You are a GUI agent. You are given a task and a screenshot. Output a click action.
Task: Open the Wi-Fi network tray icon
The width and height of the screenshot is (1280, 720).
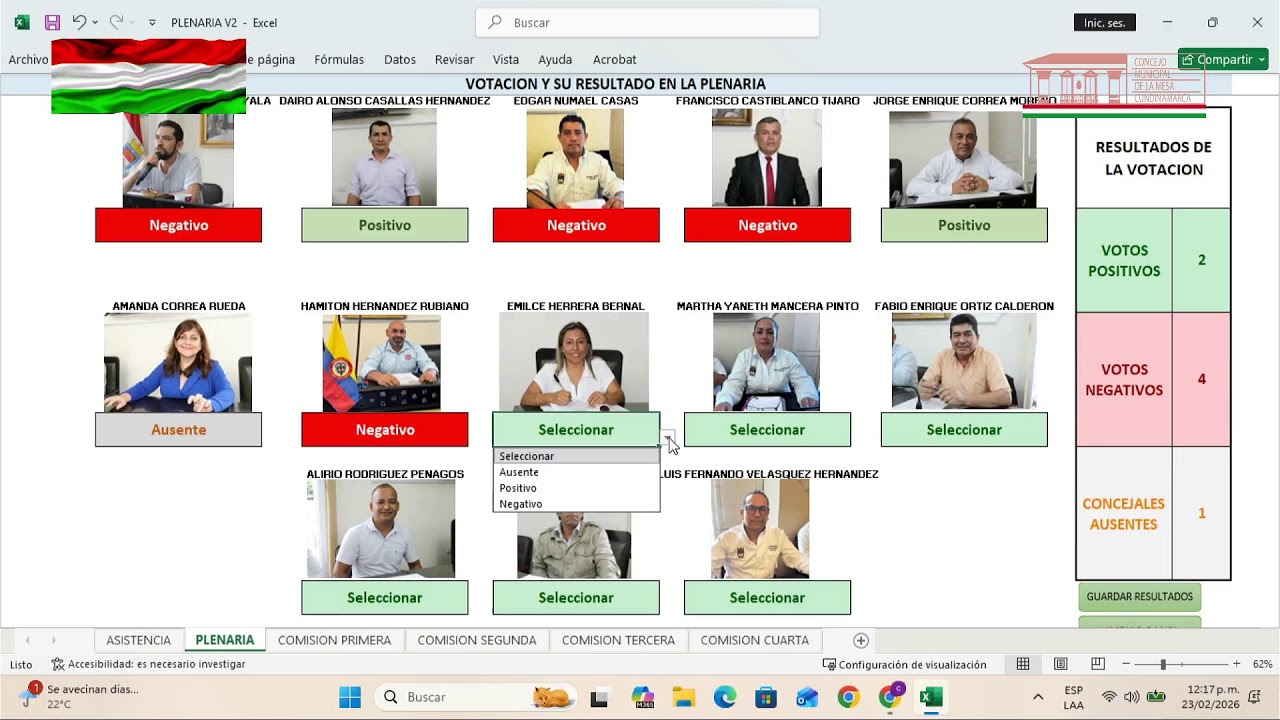pyautogui.click(x=1109, y=697)
